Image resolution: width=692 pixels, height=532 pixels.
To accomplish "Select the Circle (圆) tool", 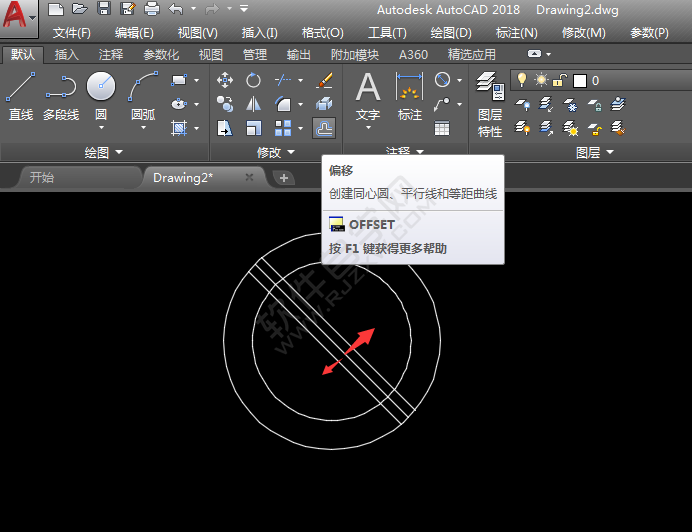I will (x=101, y=95).
